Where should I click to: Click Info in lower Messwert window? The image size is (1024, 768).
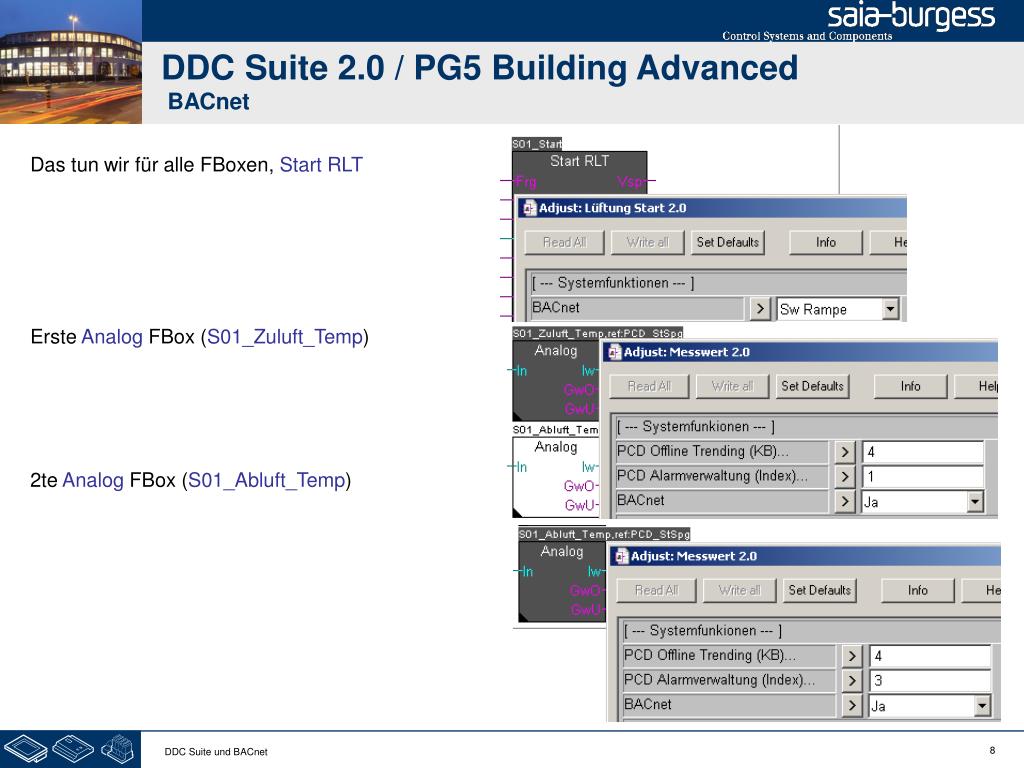click(x=918, y=590)
